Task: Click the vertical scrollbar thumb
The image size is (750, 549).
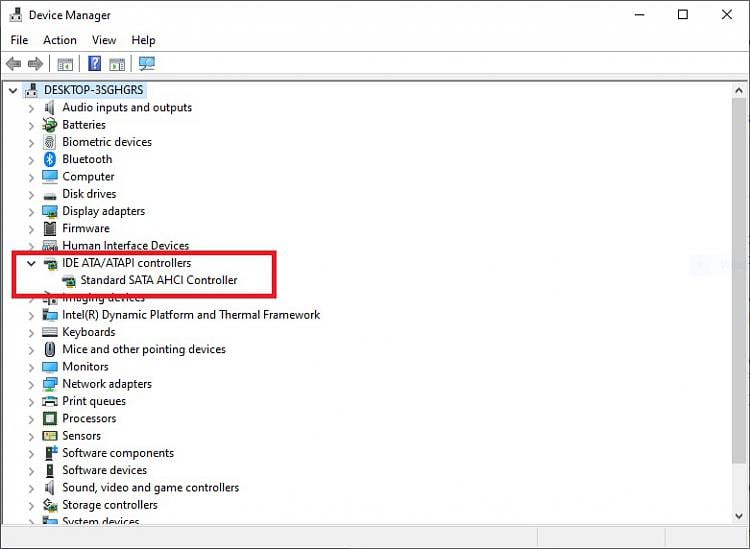Action: coord(739,280)
